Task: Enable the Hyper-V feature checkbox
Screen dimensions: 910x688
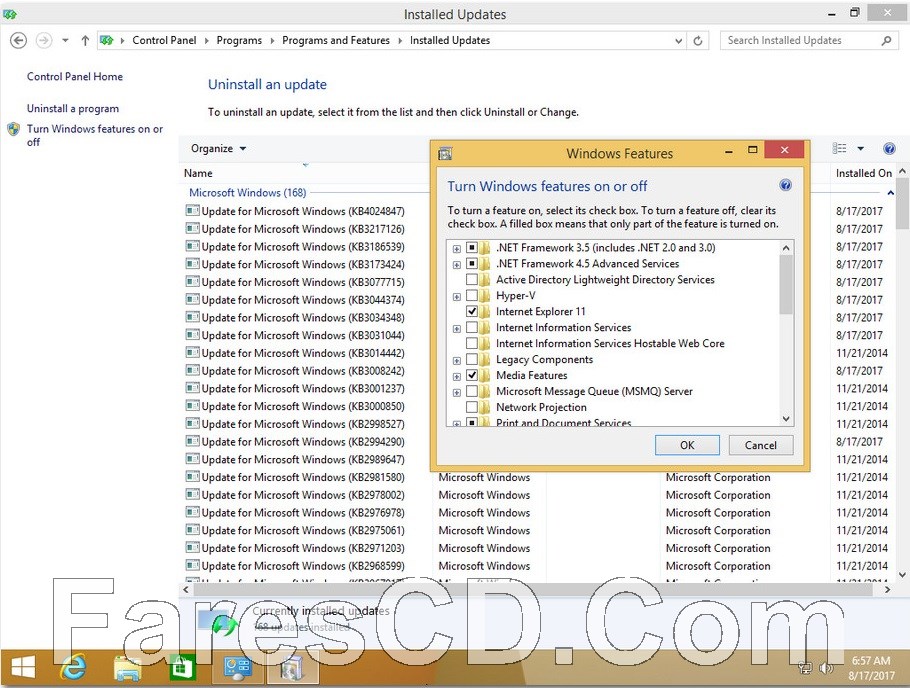Action: 472,296
